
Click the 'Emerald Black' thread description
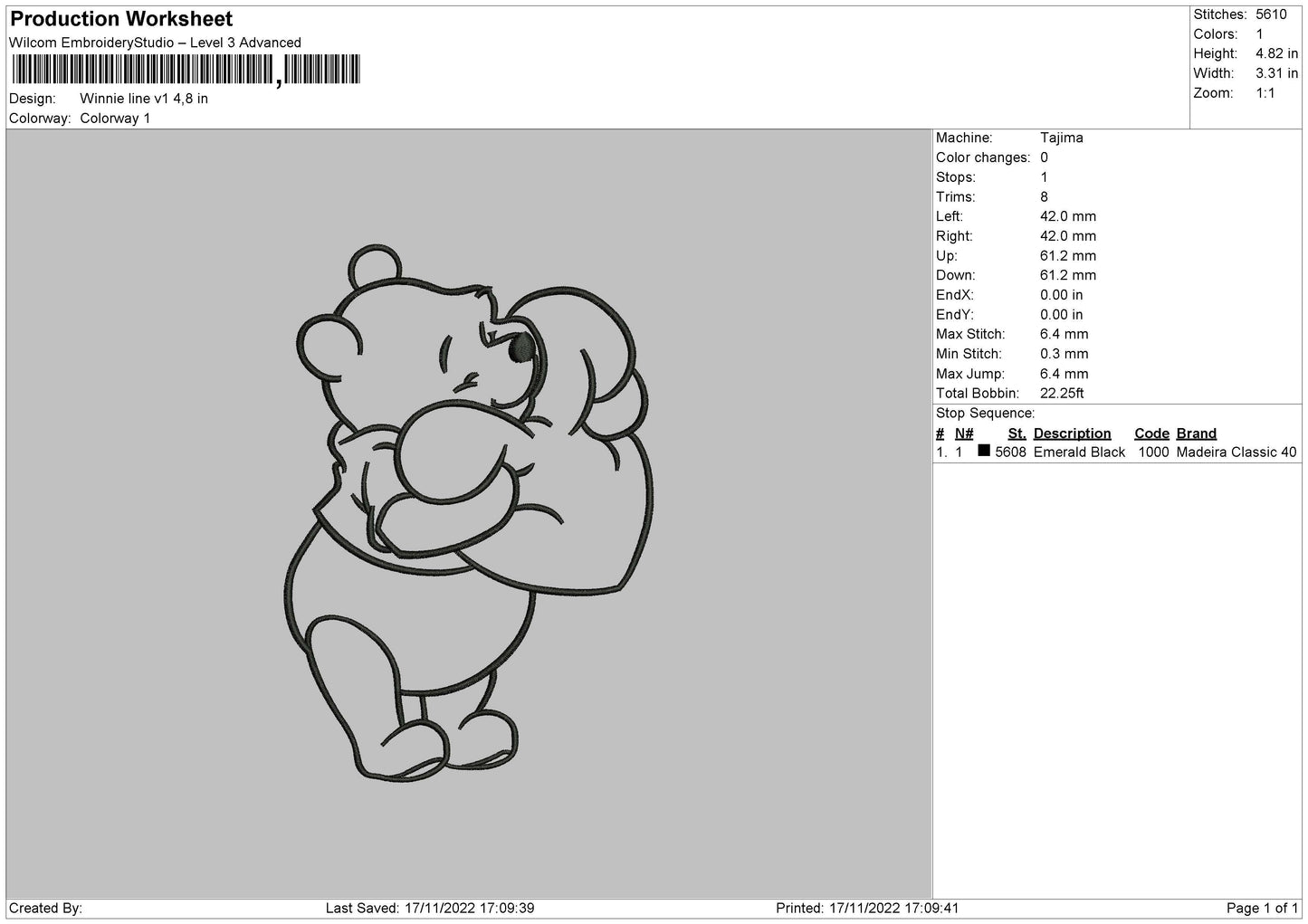click(x=1079, y=452)
